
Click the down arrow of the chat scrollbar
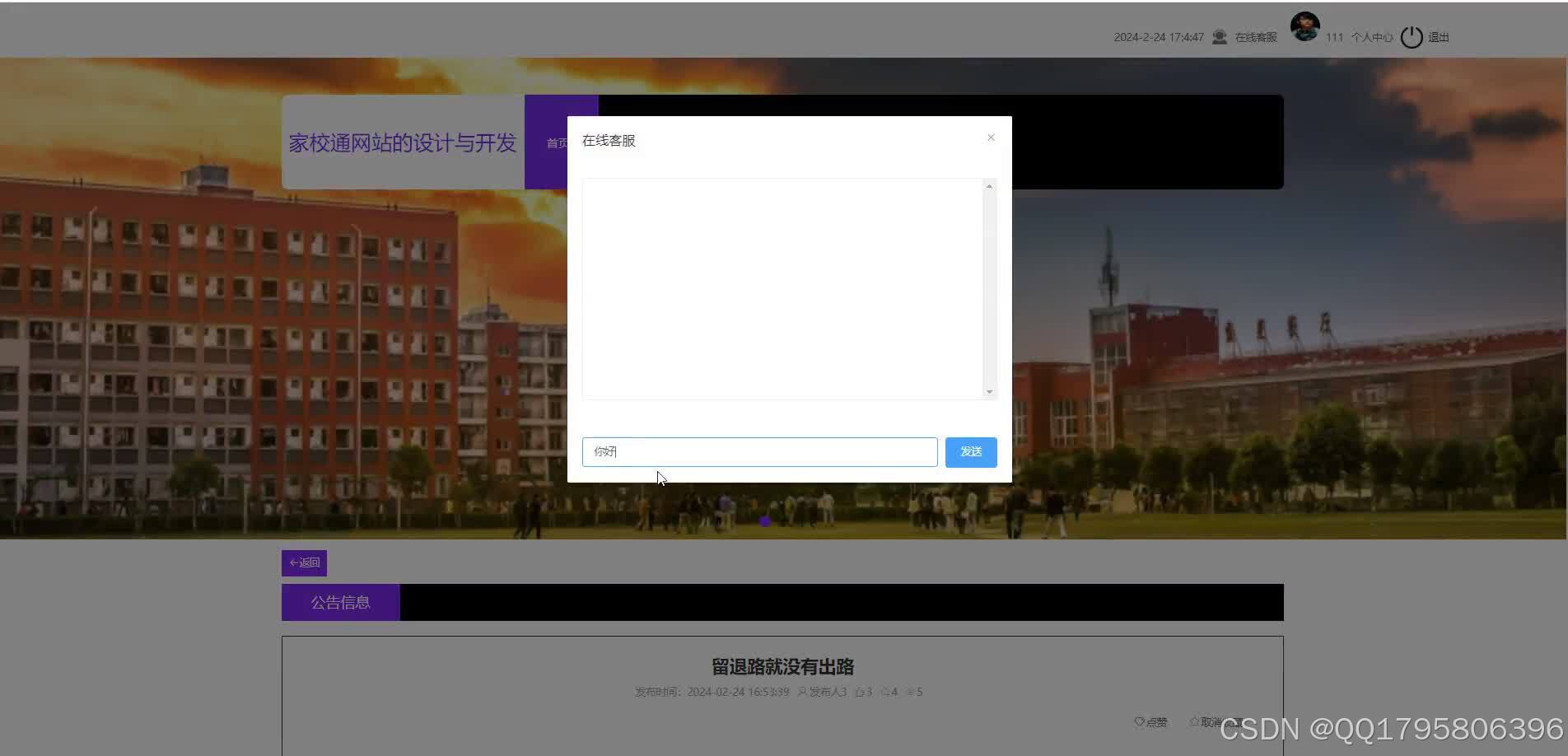point(989,392)
